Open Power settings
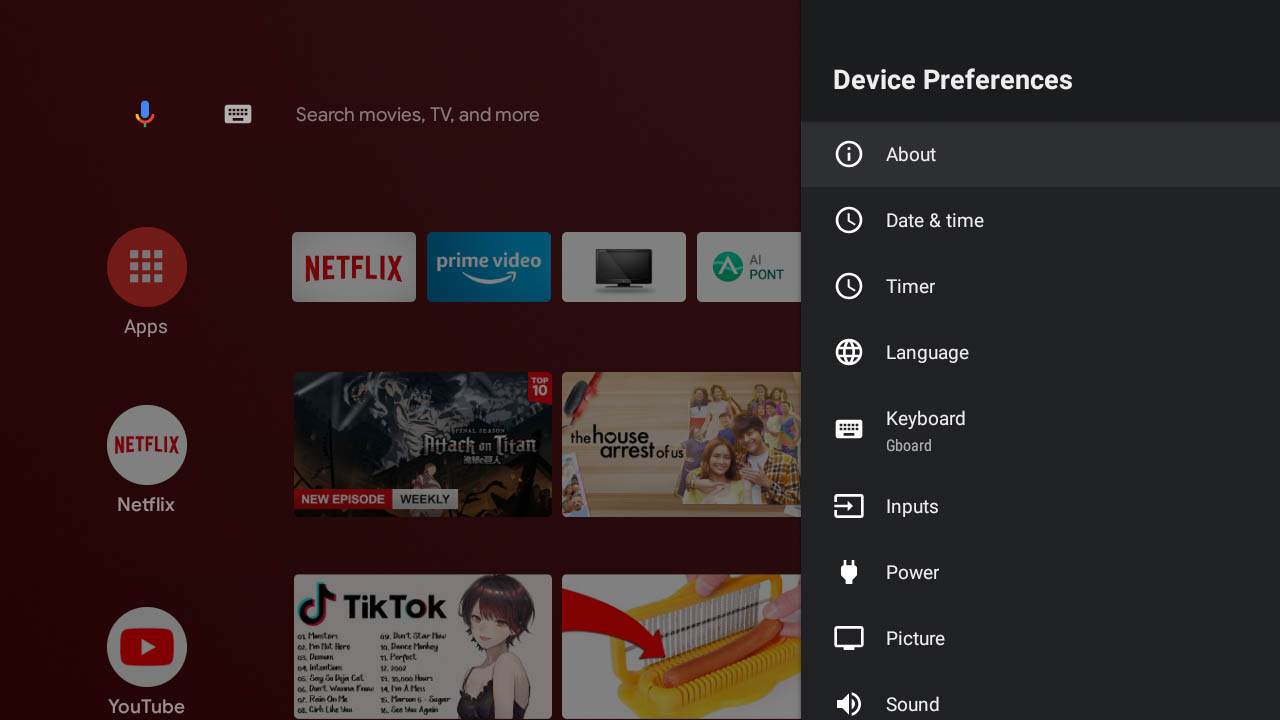This screenshot has height=720, width=1280. (1040, 573)
